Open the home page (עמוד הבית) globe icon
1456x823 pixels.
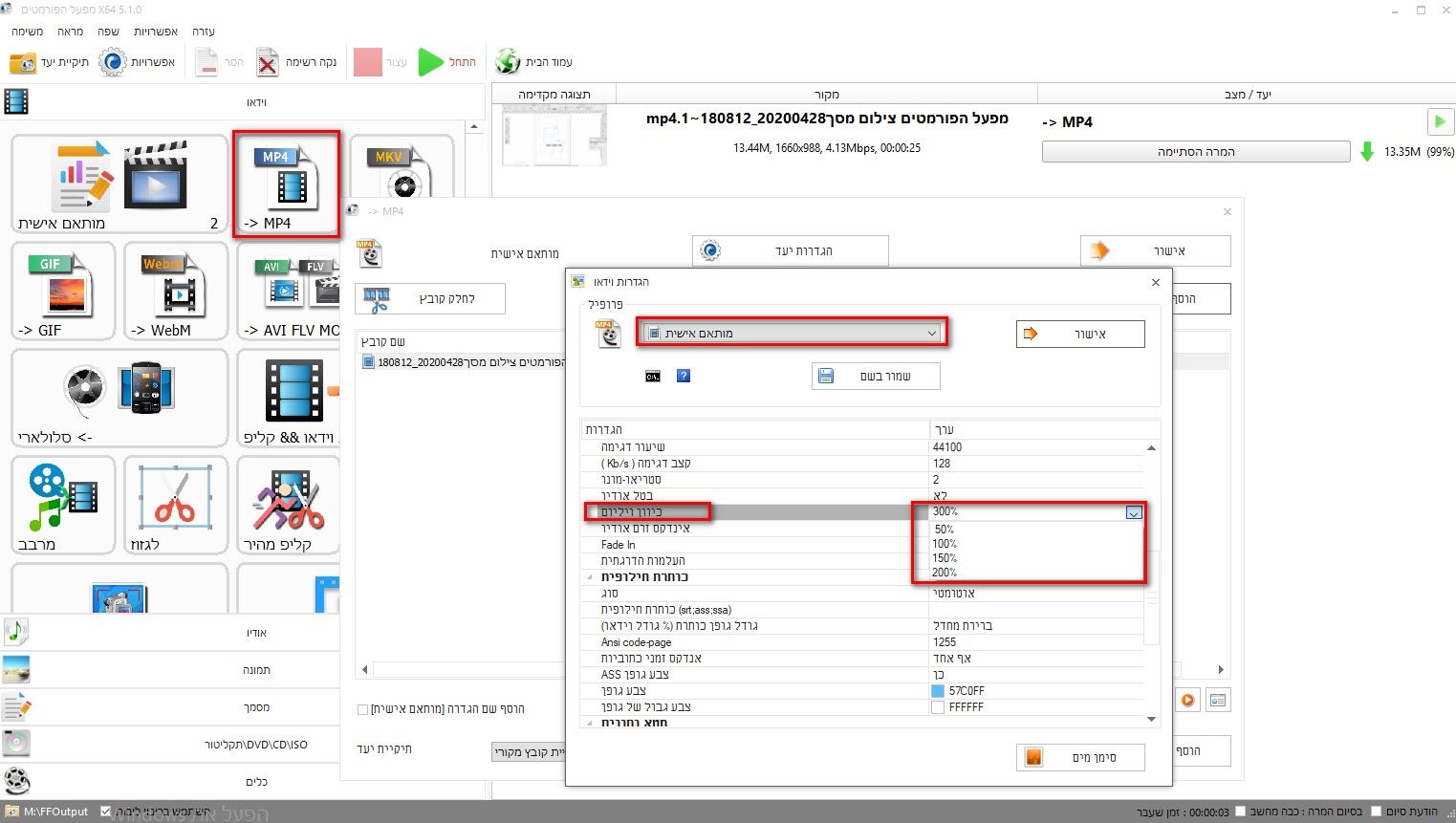coord(509,62)
